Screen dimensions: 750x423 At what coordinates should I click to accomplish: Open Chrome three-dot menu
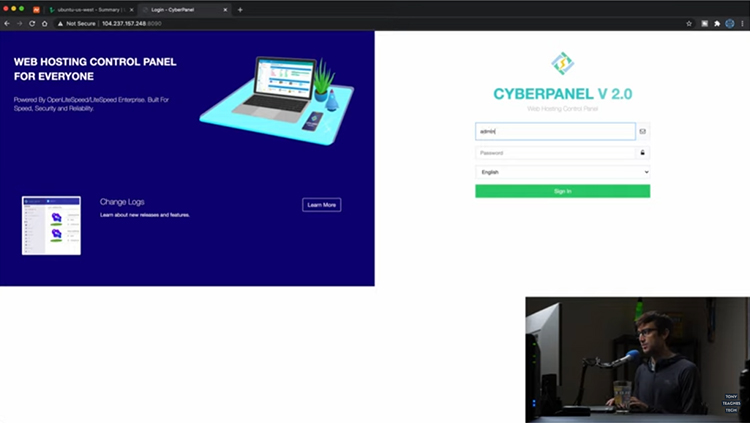(x=742, y=23)
